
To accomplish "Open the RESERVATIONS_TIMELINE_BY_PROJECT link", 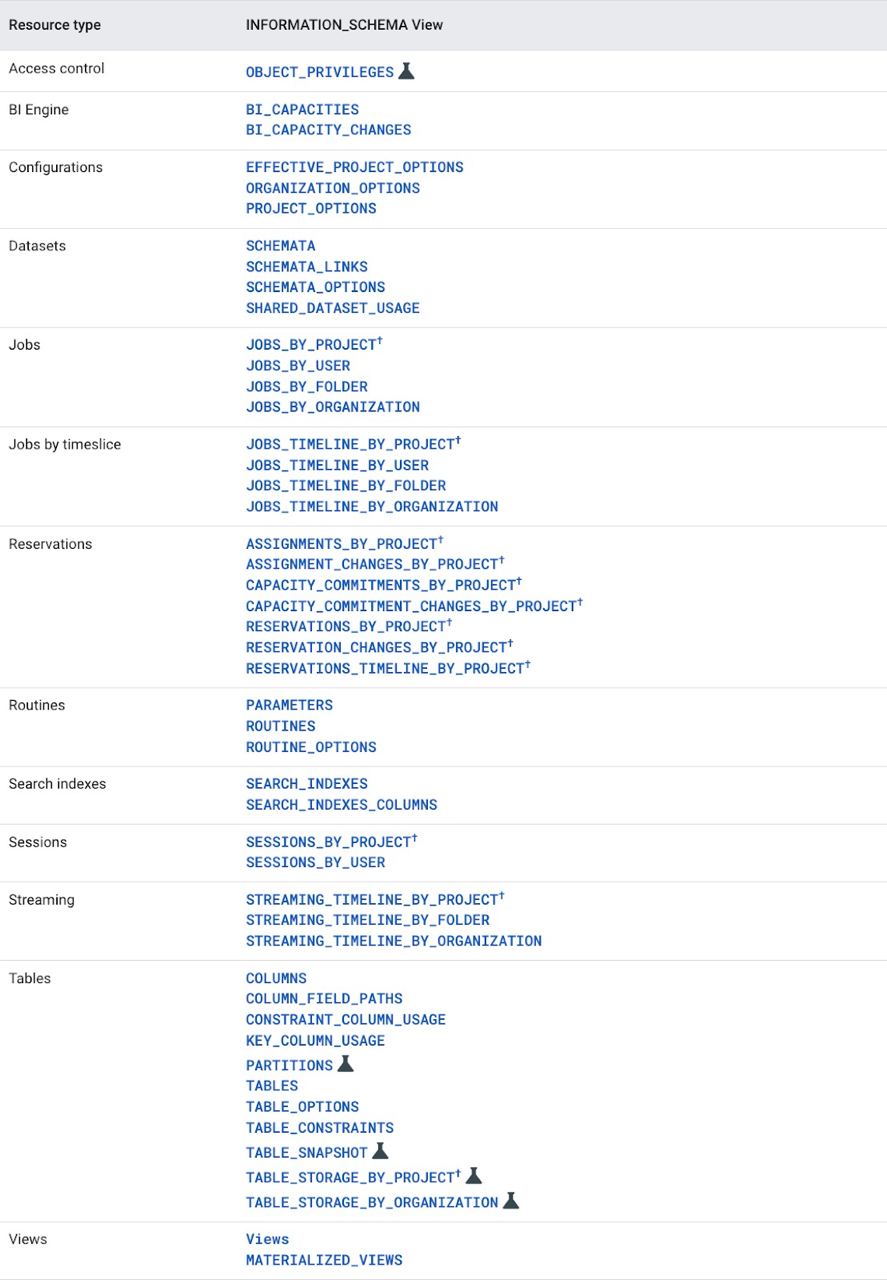I will point(385,668).
